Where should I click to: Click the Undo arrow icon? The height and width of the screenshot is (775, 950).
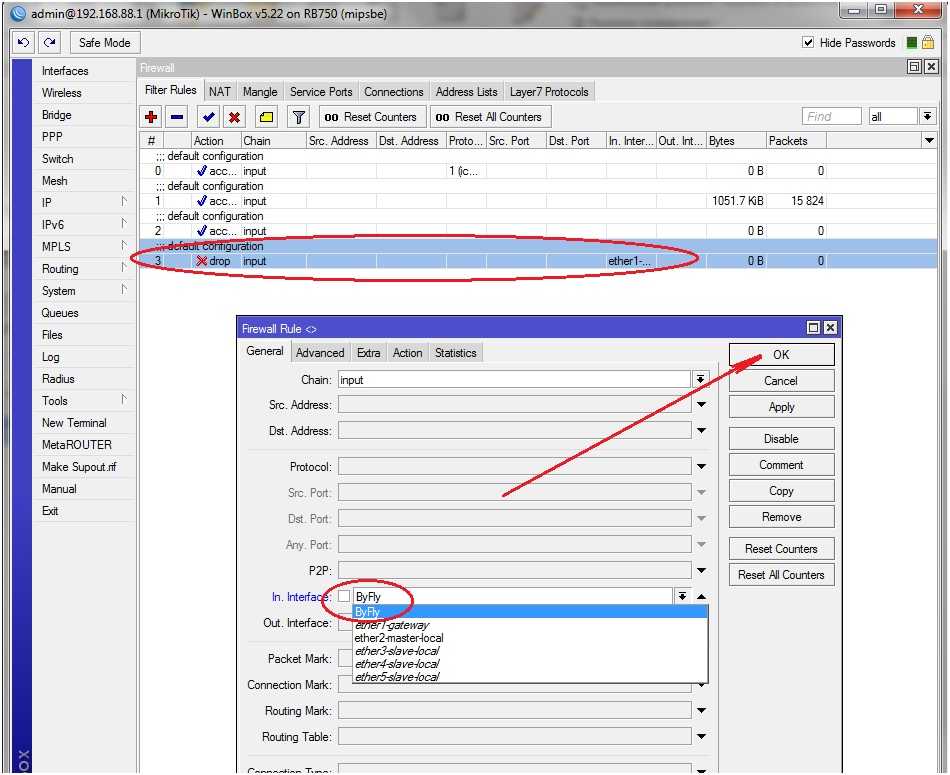24,42
